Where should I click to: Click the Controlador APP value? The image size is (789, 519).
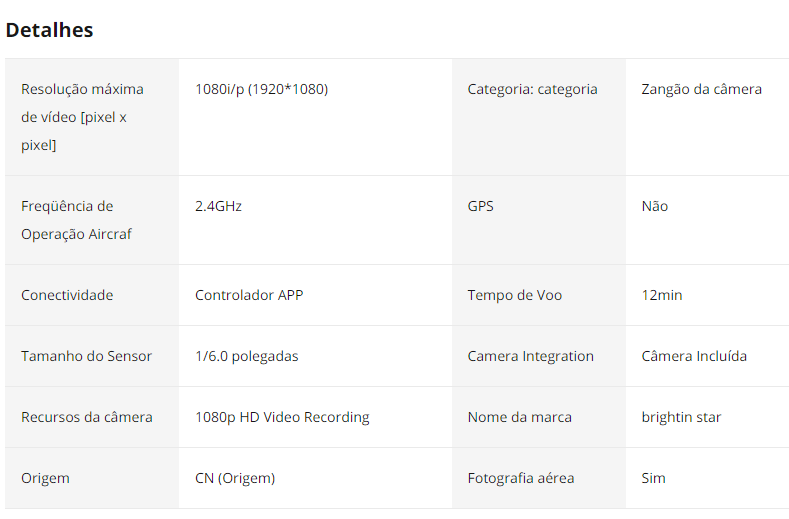click(249, 295)
